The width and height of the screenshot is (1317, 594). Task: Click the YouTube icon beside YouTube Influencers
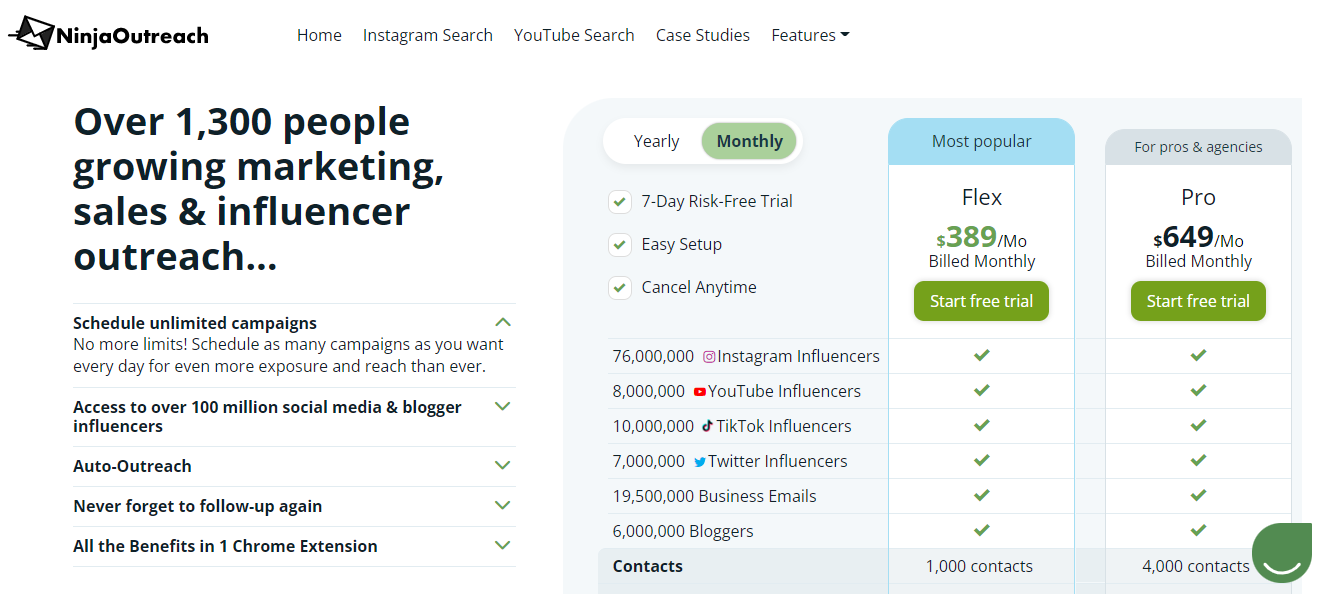click(700, 392)
